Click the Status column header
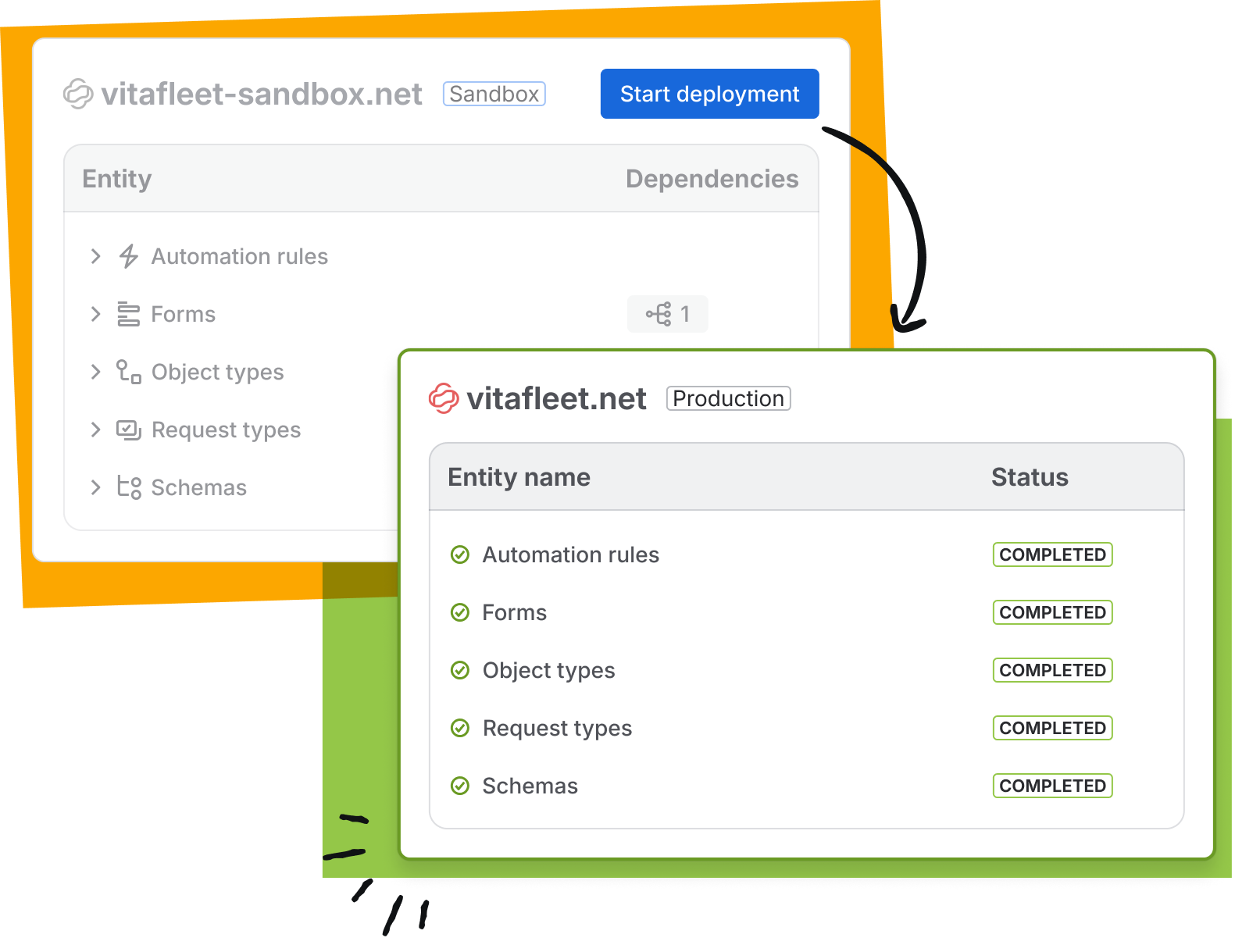The height and width of the screenshot is (952, 1235). coord(1030,477)
